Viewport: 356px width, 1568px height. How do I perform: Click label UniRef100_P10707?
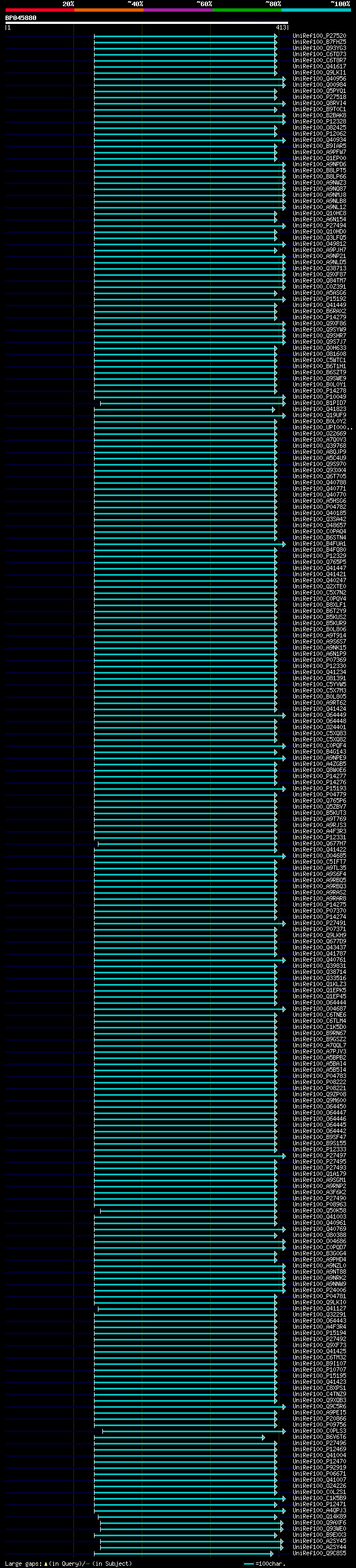click(x=319, y=1369)
